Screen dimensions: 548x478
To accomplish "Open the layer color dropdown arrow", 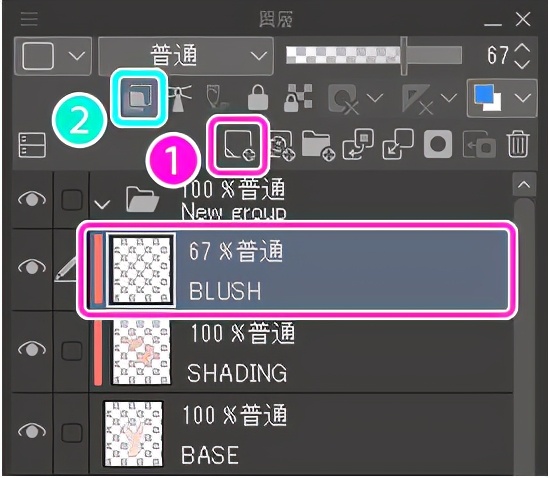I will tap(523, 98).
